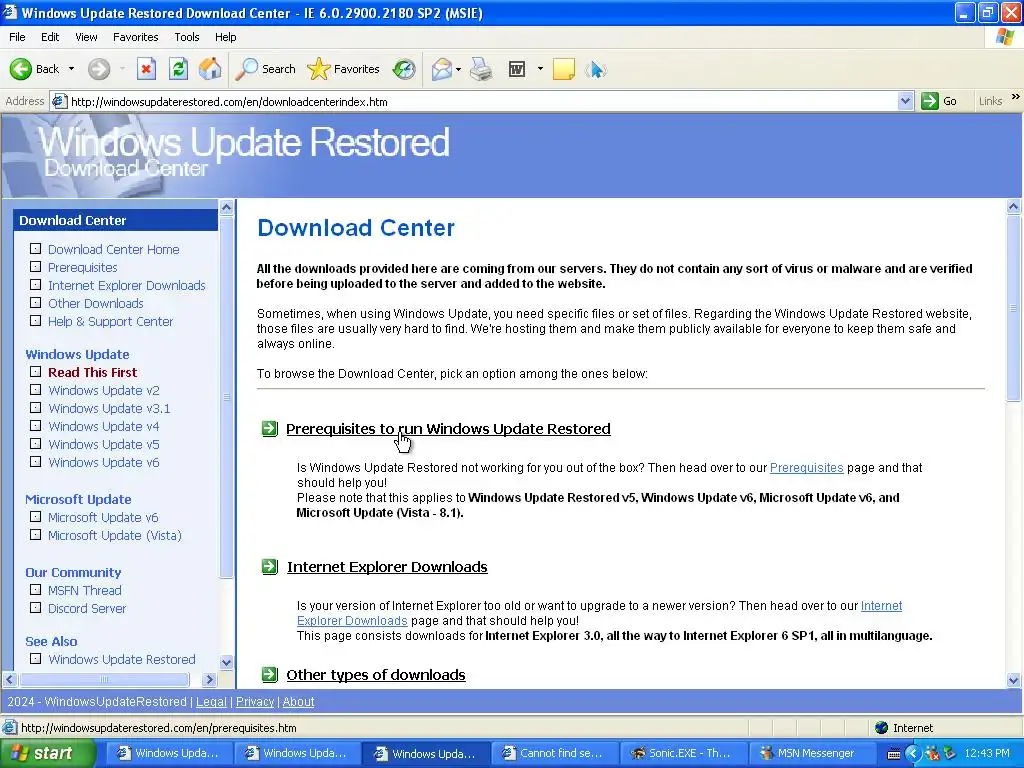Image resolution: width=1024 pixels, height=768 pixels.
Task: Open the Legal footer link
Action: click(211, 701)
